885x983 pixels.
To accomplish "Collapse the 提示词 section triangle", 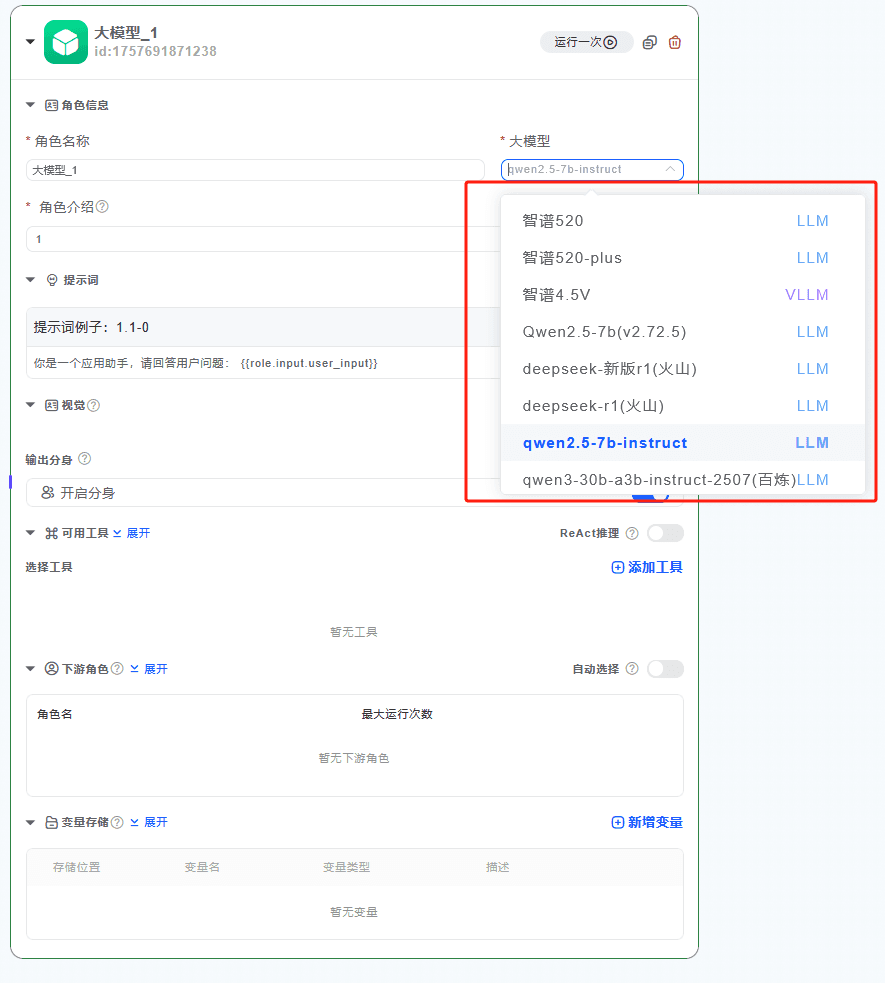I will [x=31, y=280].
